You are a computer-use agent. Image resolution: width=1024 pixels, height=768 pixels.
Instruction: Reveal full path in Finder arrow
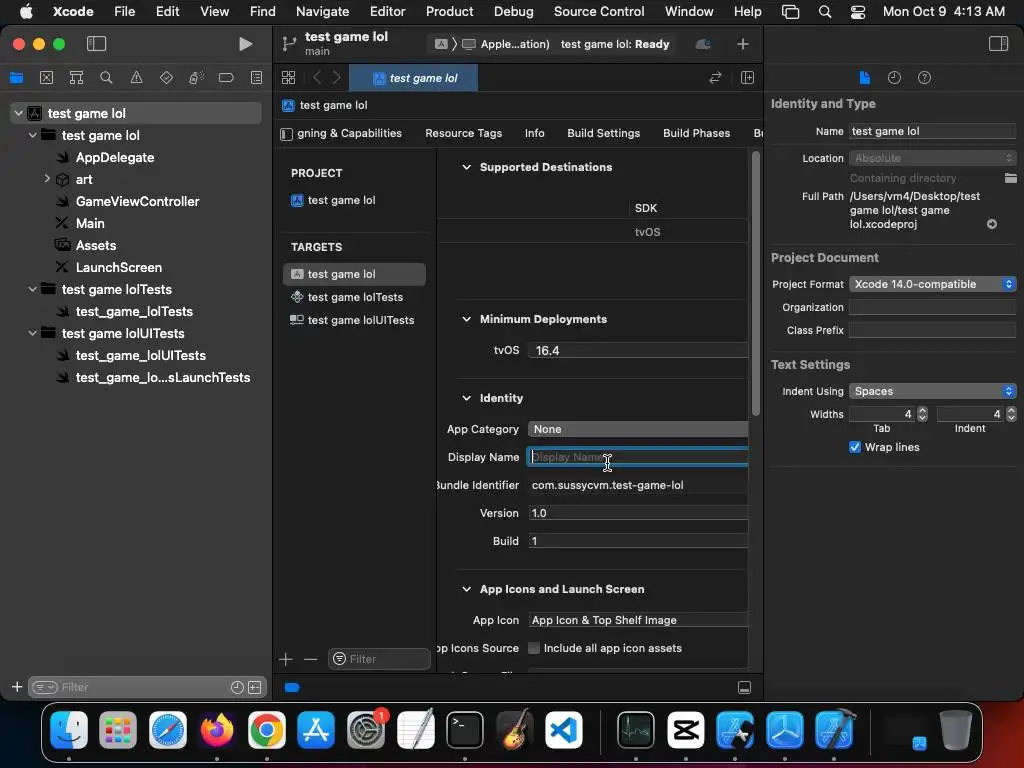991,224
